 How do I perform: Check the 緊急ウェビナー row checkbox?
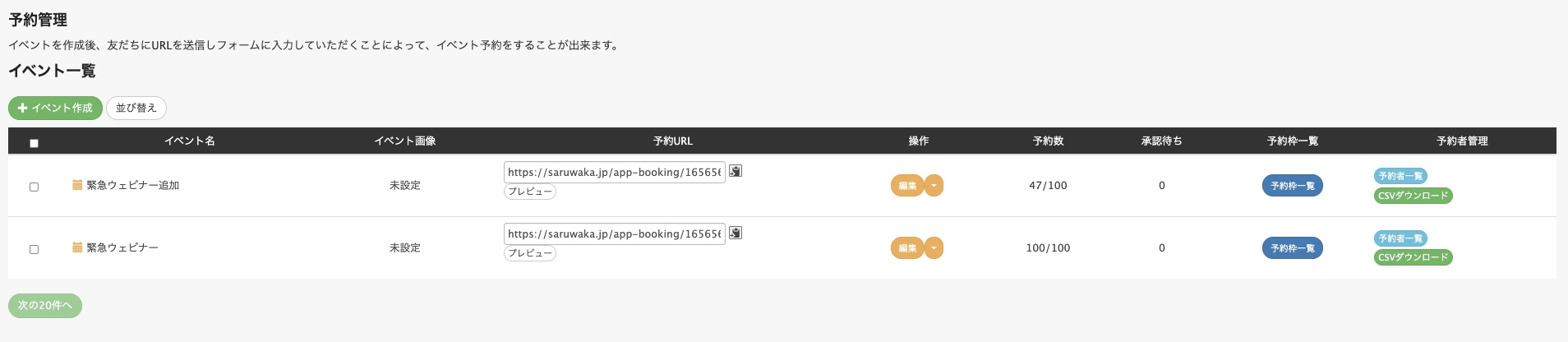click(34, 249)
